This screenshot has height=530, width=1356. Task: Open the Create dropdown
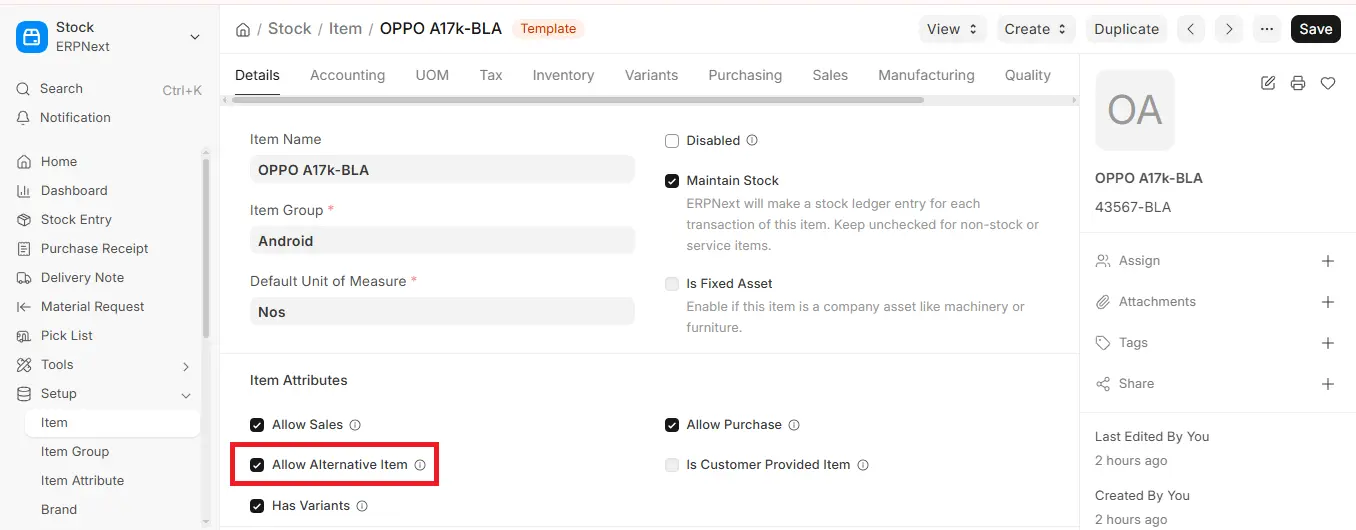1037,29
